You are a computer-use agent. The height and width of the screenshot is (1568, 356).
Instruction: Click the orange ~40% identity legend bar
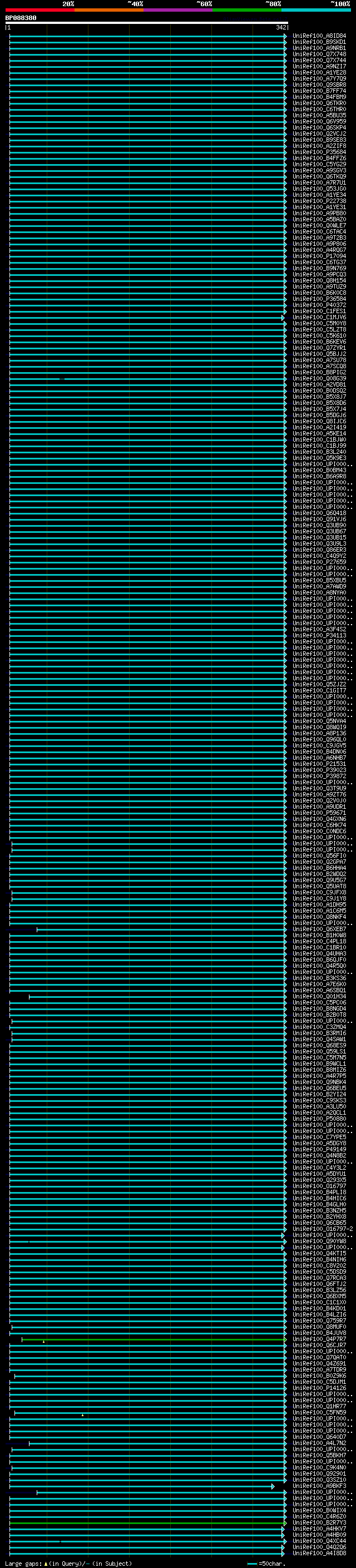coord(109,11)
